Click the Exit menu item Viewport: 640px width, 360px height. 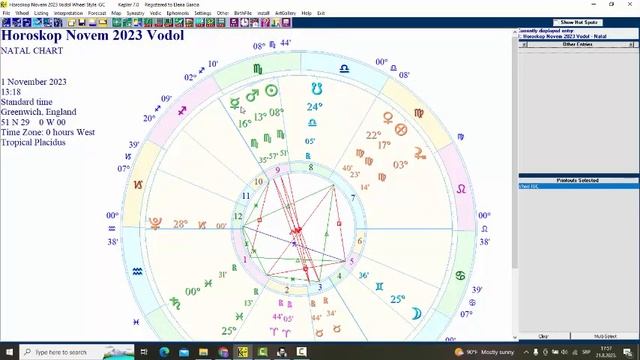pyautogui.click(x=321, y=13)
